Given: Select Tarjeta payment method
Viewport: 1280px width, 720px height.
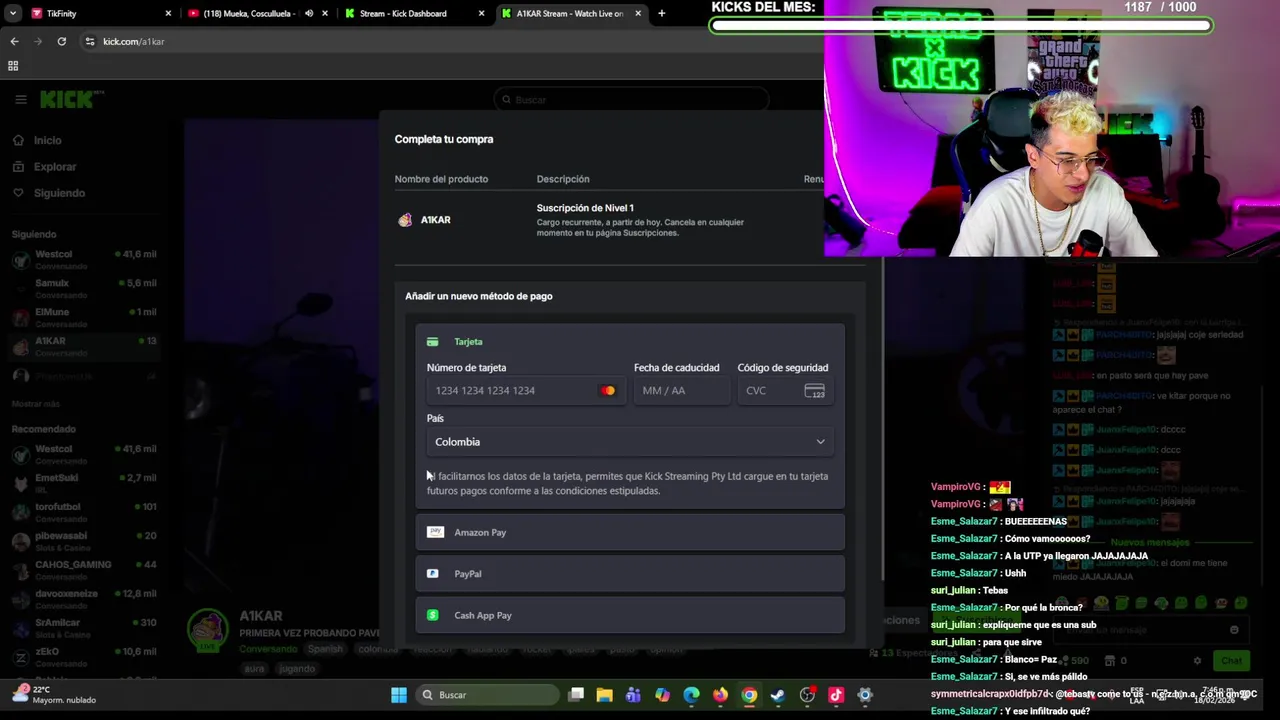Looking at the screenshot, I should pyautogui.click(x=630, y=342).
